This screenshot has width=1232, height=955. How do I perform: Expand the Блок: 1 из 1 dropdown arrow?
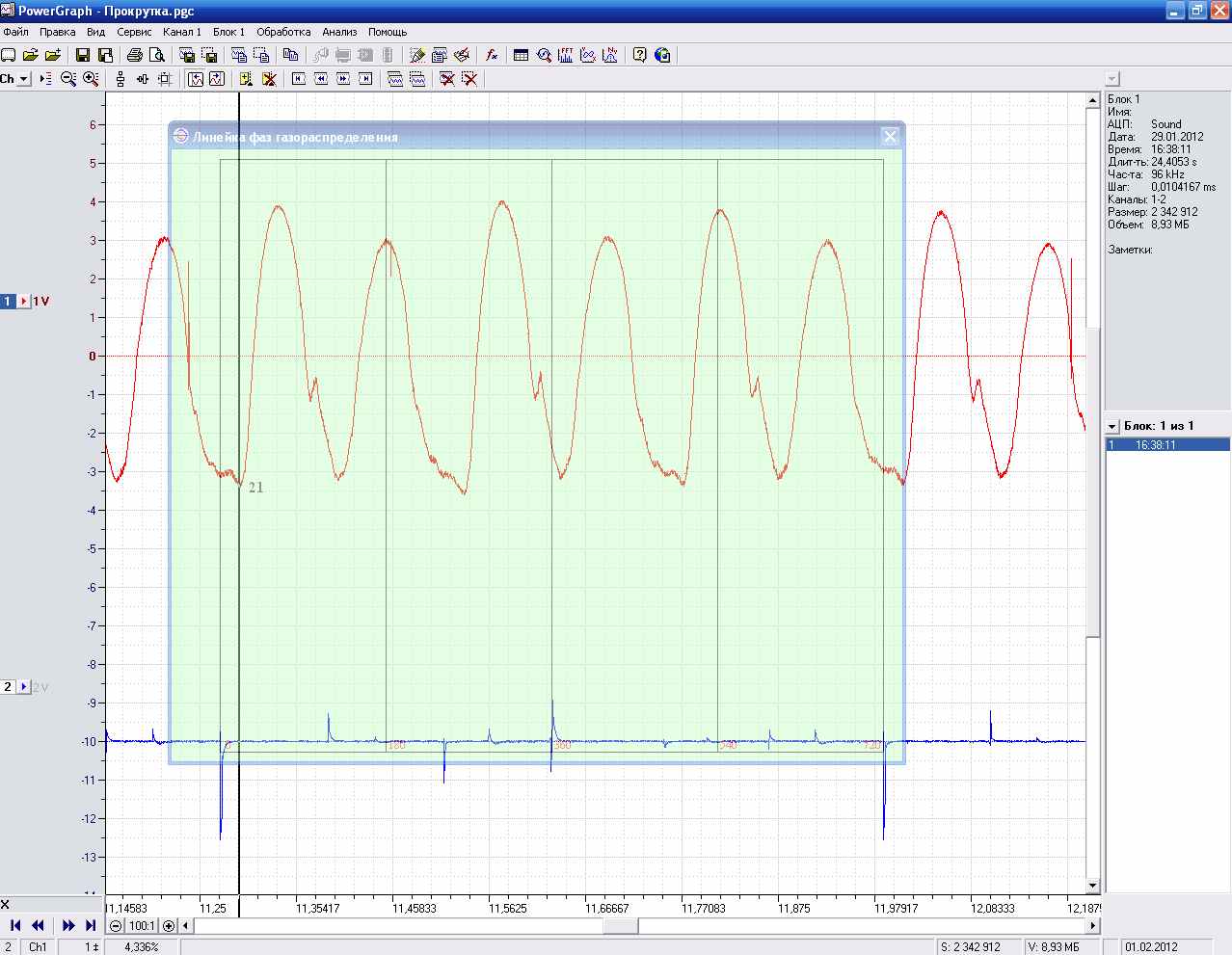(1112, 426)
